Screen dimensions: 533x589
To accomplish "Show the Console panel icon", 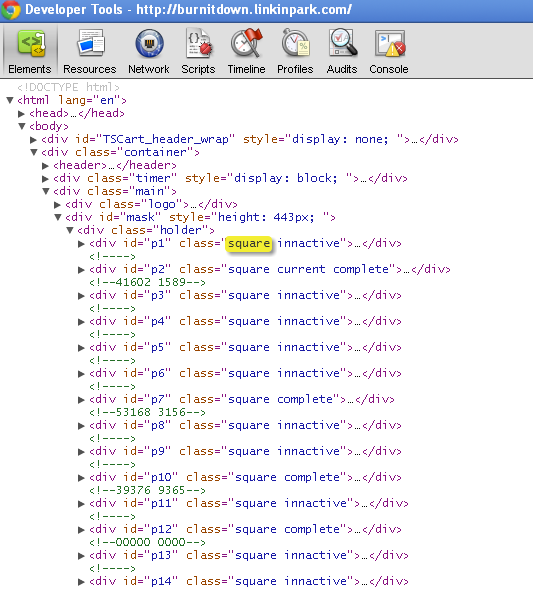I will [x=390, y=44].
